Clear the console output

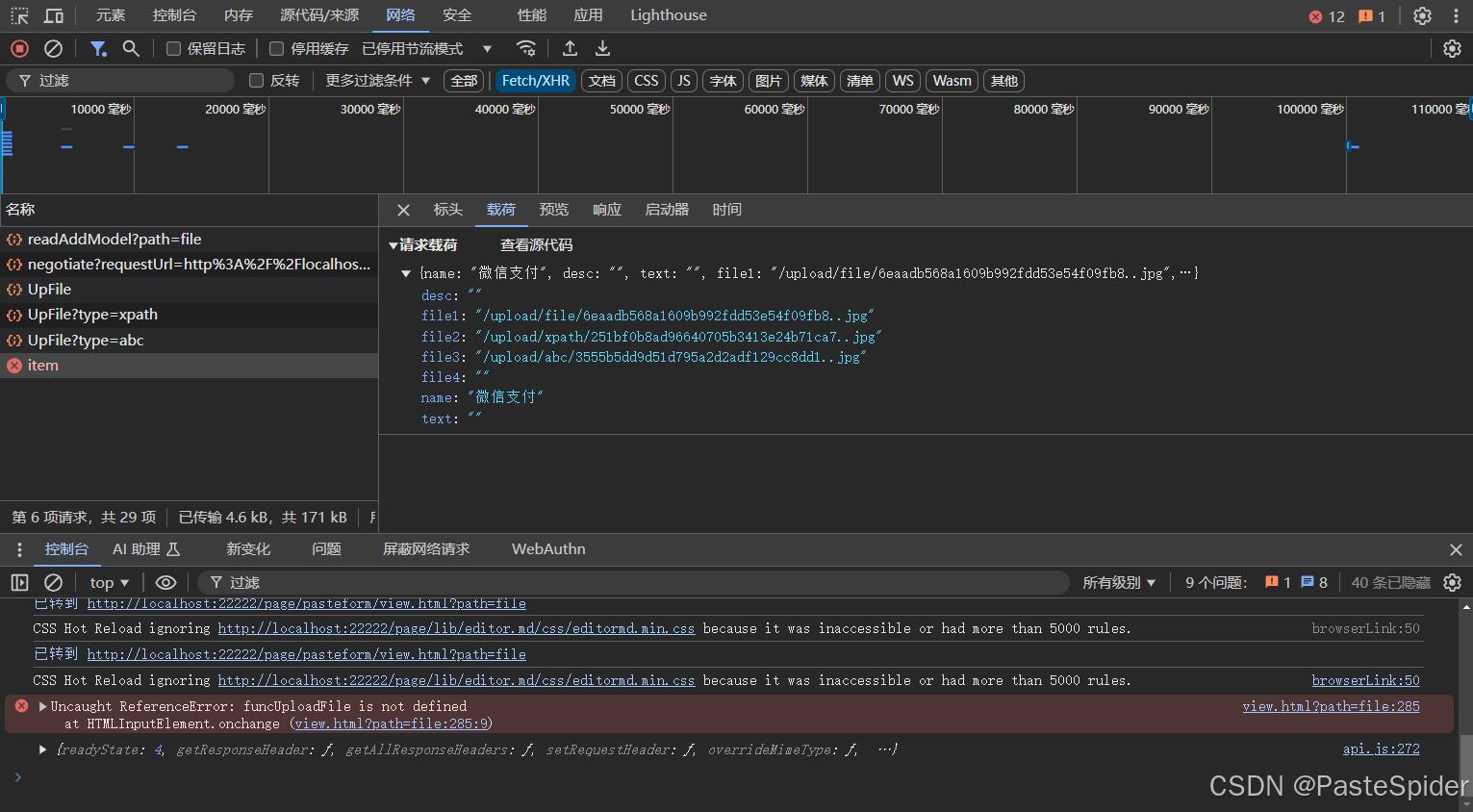54,582
